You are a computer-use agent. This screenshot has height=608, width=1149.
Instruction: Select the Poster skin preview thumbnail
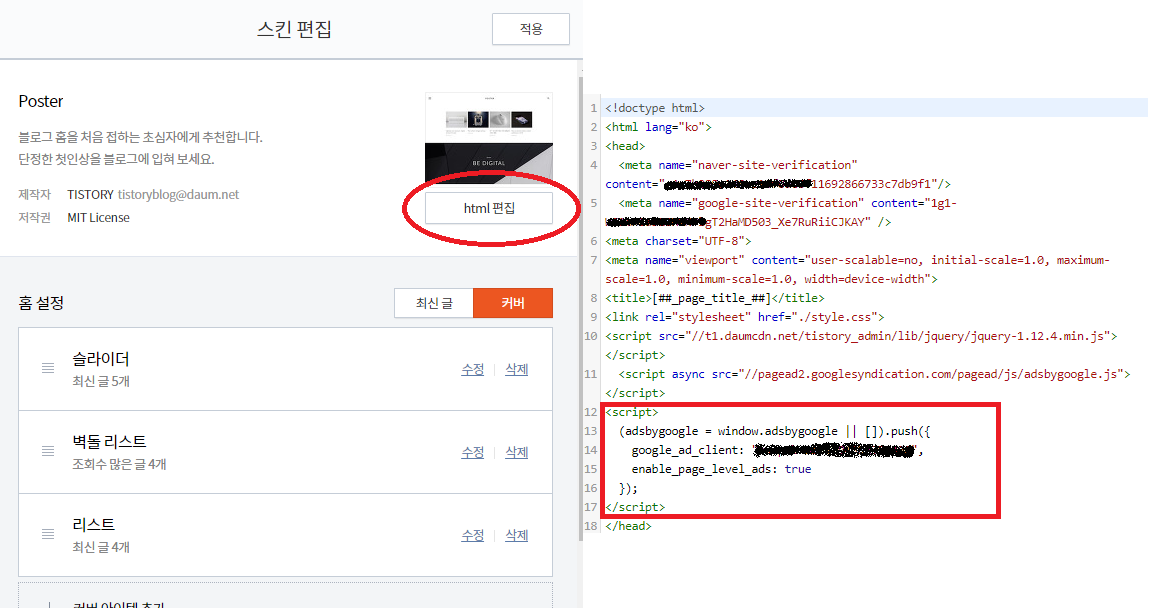pyautogui.click(x=489, y=137)
